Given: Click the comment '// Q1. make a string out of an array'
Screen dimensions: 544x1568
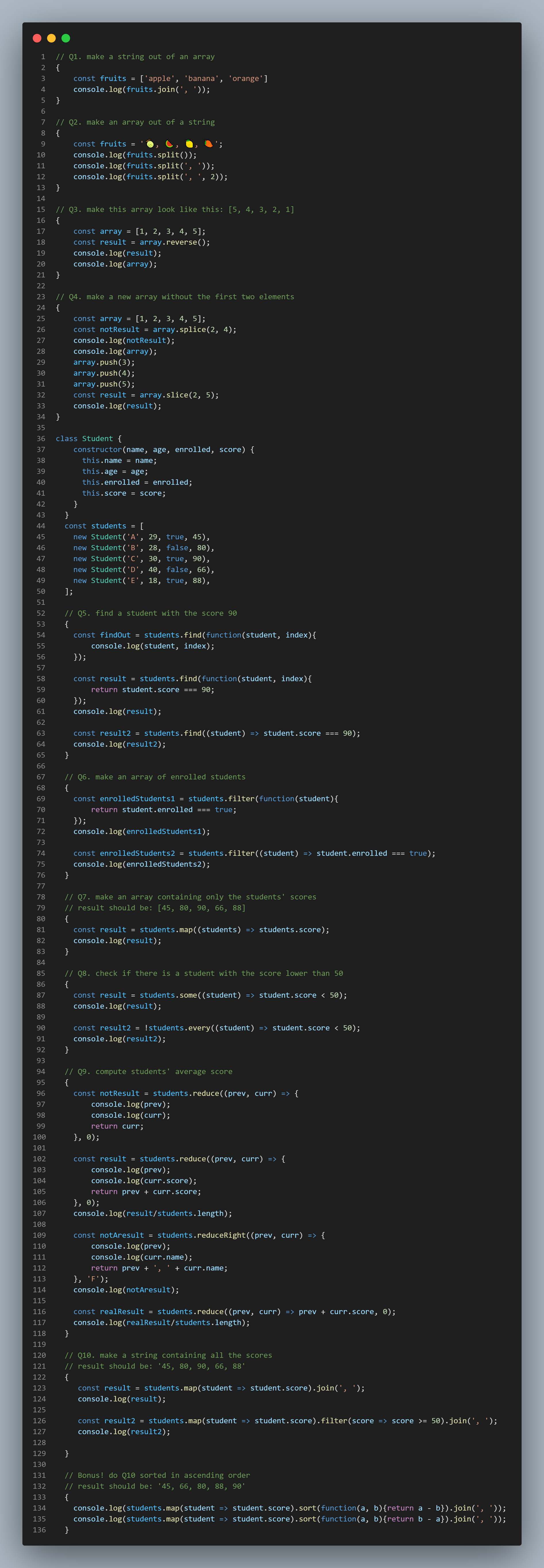Looking at the screenshot, I should click(x=135, y=57).
